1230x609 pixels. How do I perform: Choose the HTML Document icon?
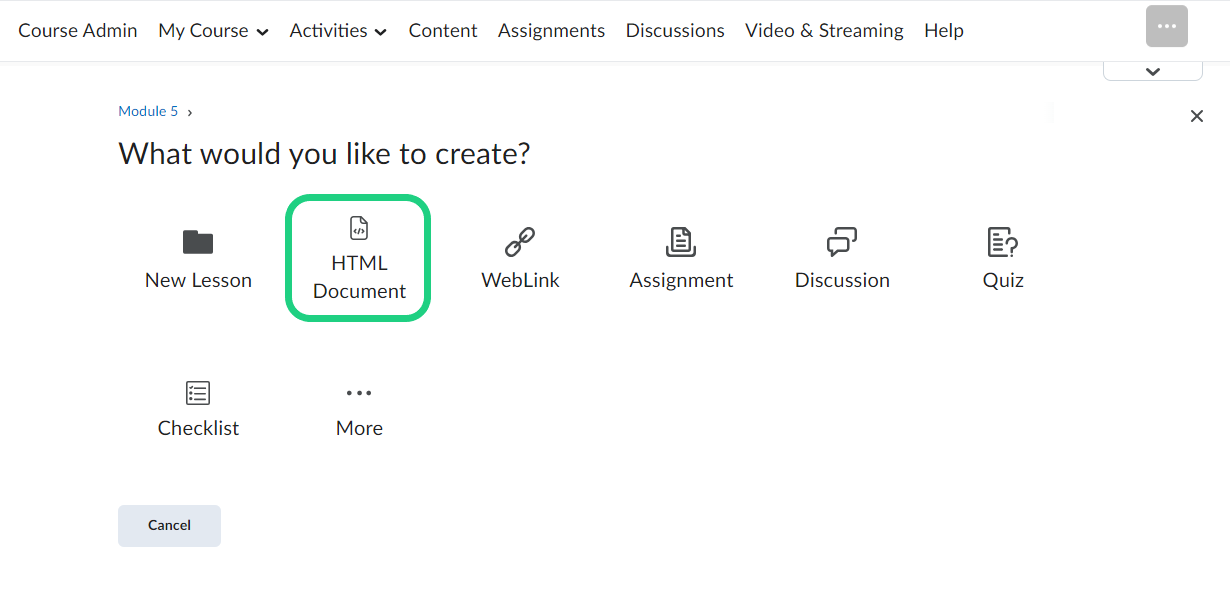click(359, 229)
